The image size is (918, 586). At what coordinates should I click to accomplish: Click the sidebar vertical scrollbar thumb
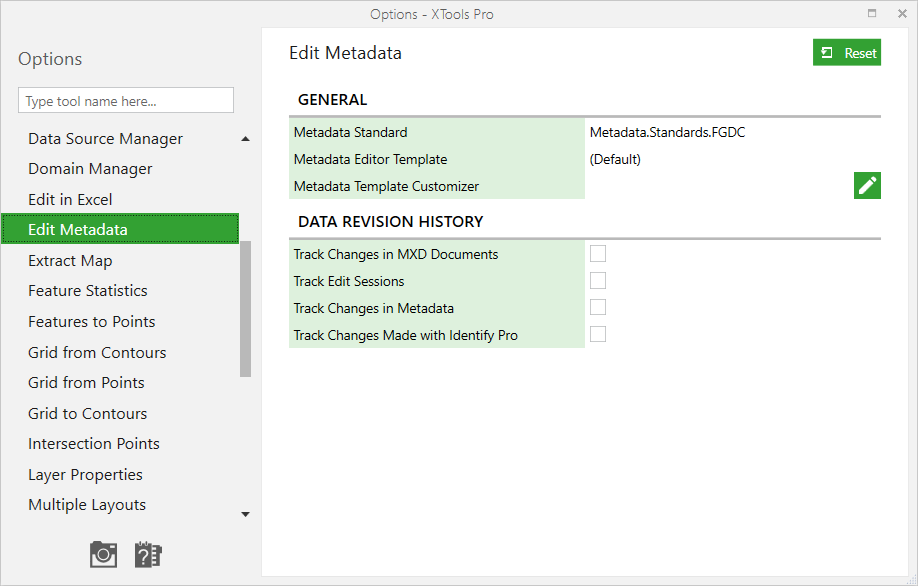coord(245,308)
